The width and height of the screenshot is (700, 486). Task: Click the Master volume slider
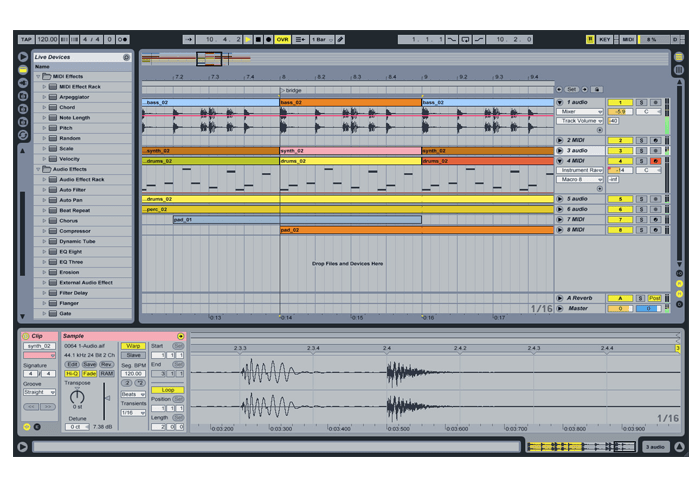click(620, 308)
